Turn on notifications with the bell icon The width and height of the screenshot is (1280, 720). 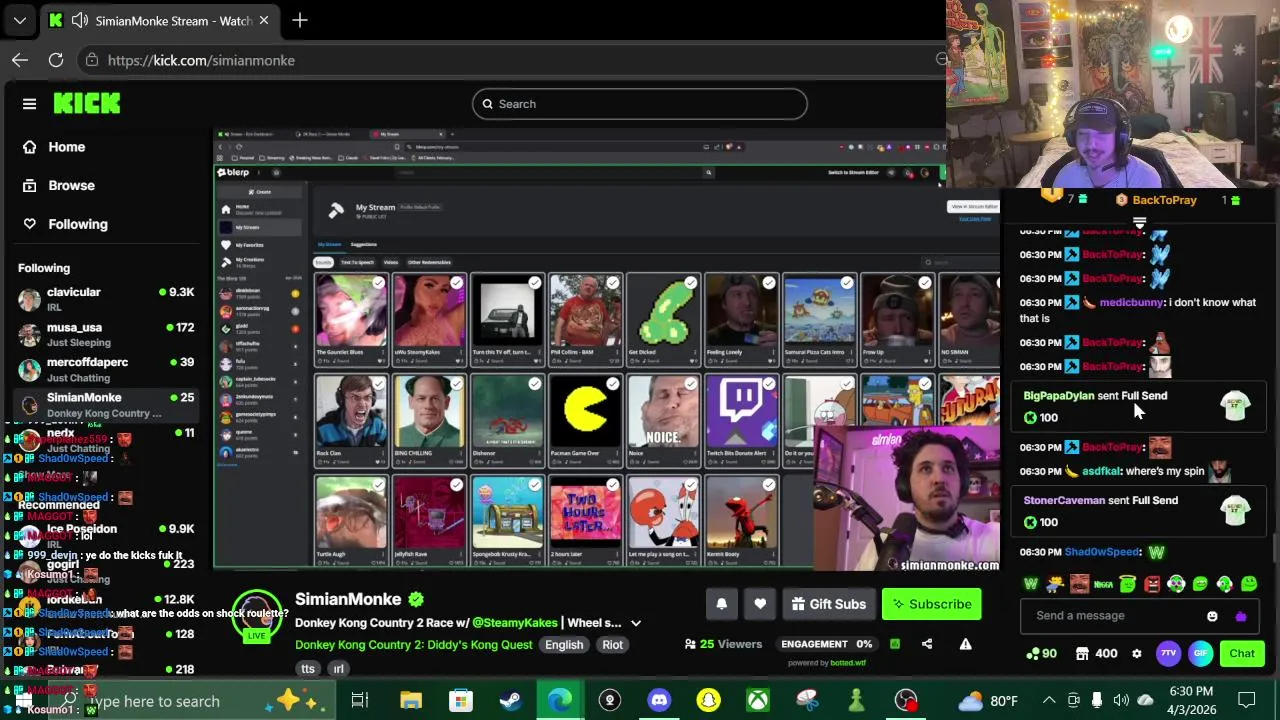721,604
